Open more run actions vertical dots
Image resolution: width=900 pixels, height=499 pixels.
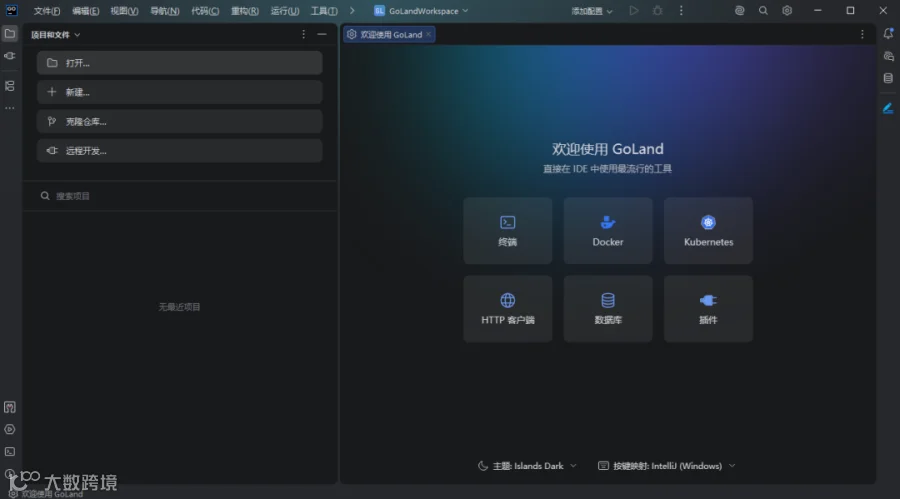[x=681, y=10]
